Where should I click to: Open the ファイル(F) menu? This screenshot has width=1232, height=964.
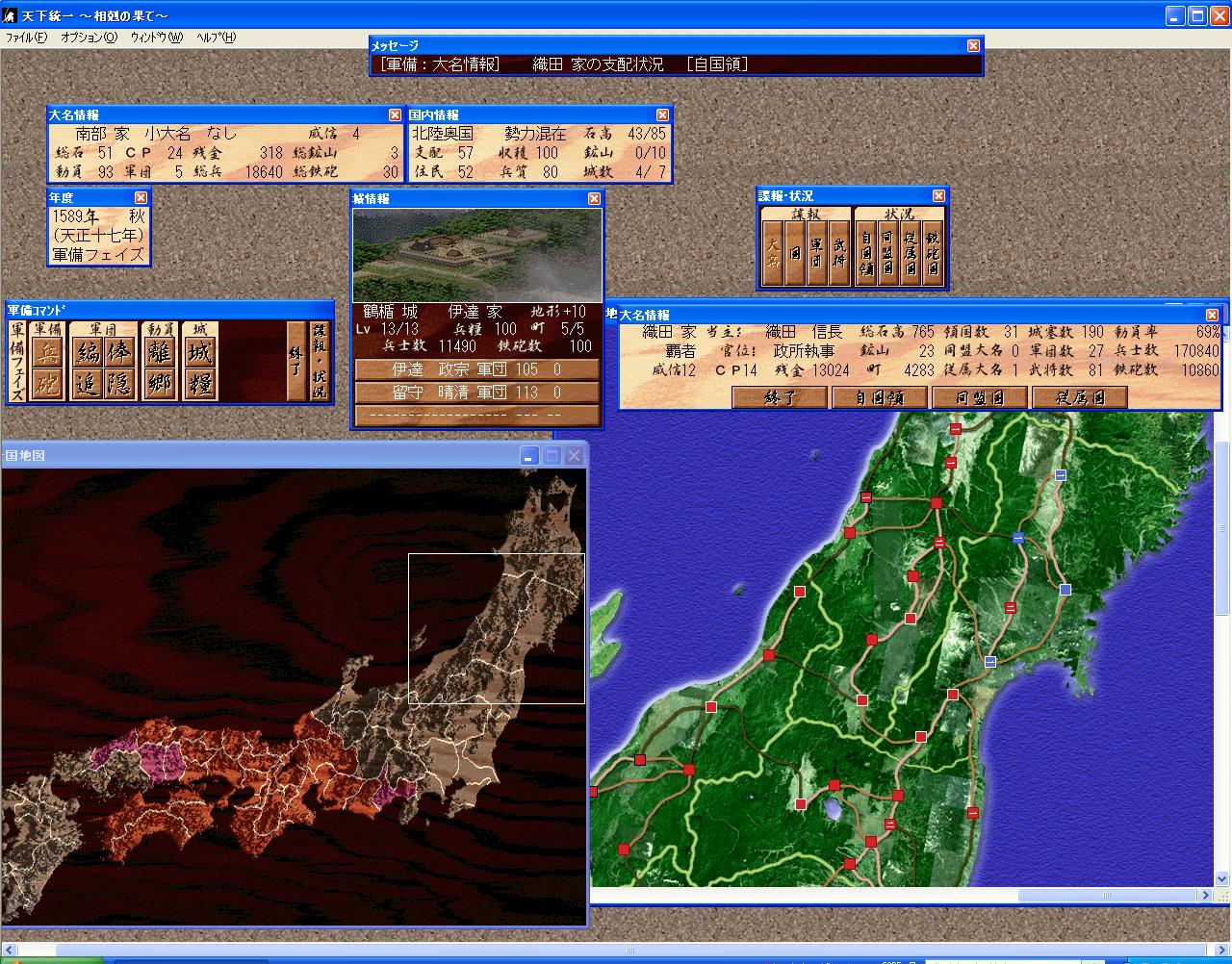(26, 38)
